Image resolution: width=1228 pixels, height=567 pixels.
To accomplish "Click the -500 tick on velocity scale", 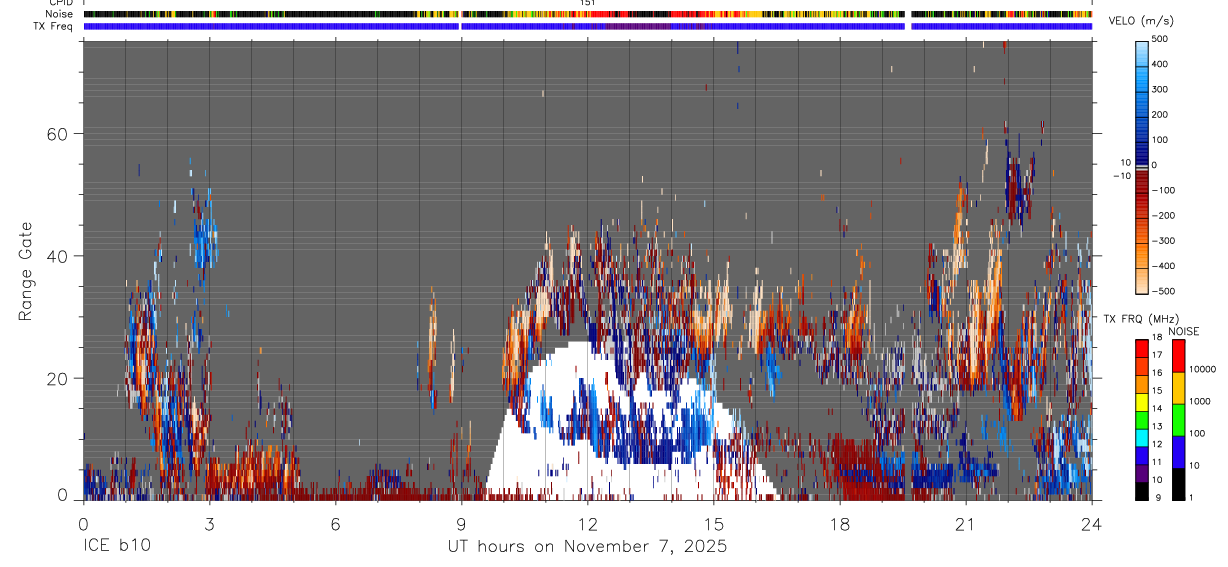I will [x=1163, y=291].
